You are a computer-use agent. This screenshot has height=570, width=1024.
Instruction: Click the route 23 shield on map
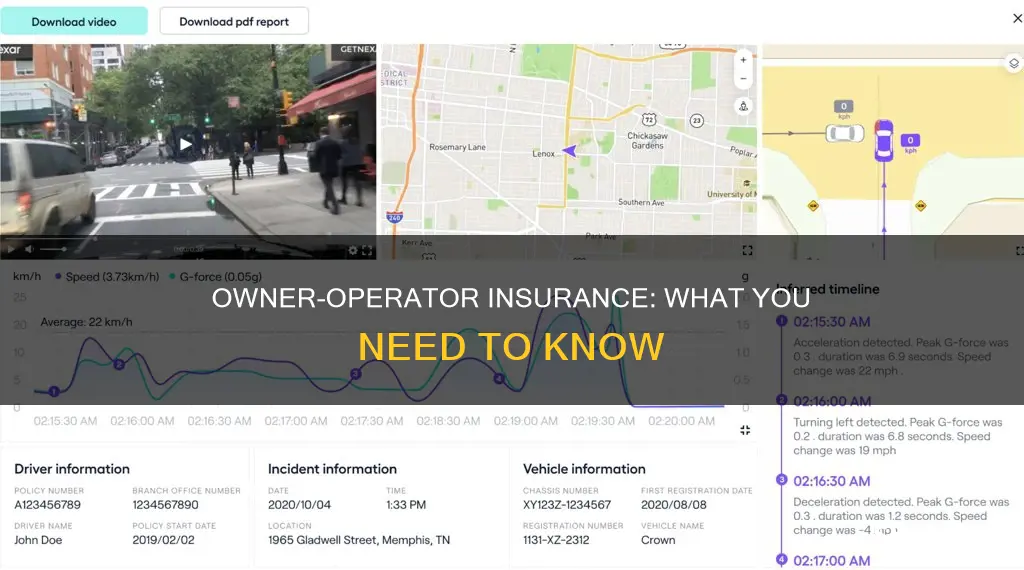pos(697,120)
